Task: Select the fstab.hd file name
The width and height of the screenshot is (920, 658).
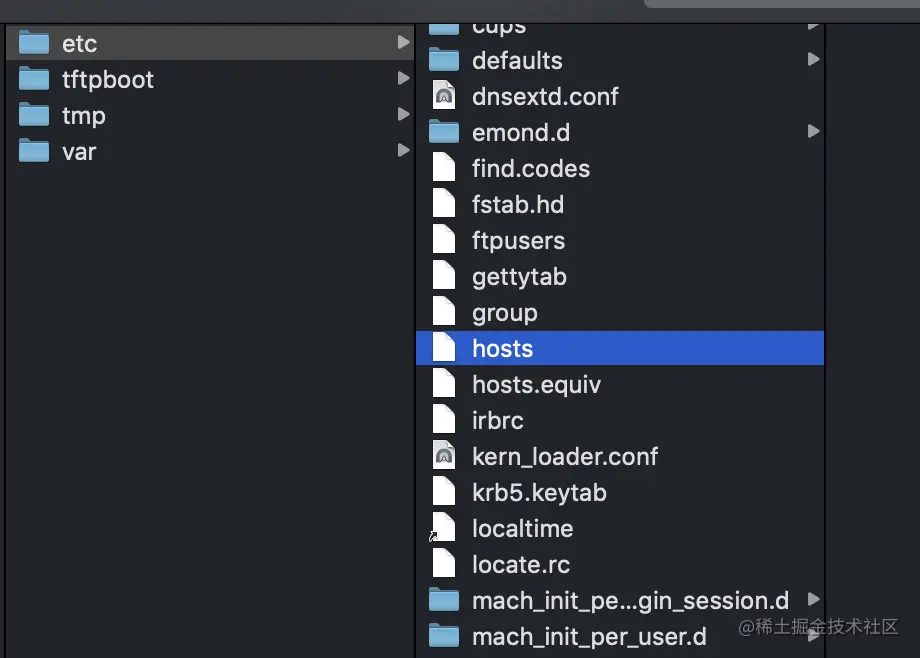Action: coord(518,204)
